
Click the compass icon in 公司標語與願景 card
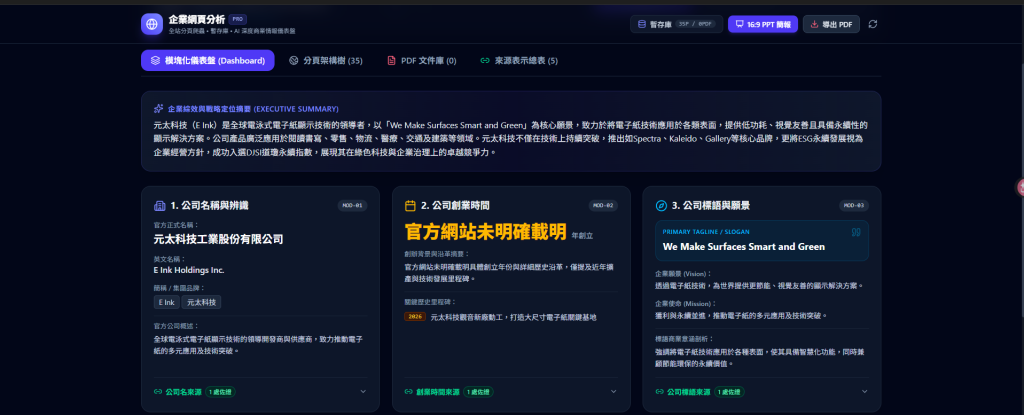pos(661,206)
